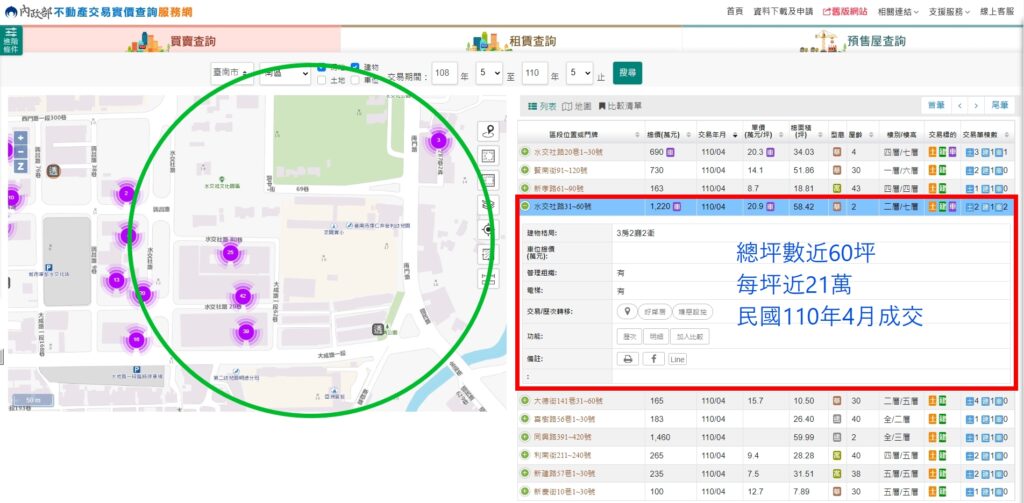Toggle the 土地 checkbox
1024x503 pixels.
tap(322, 80)
